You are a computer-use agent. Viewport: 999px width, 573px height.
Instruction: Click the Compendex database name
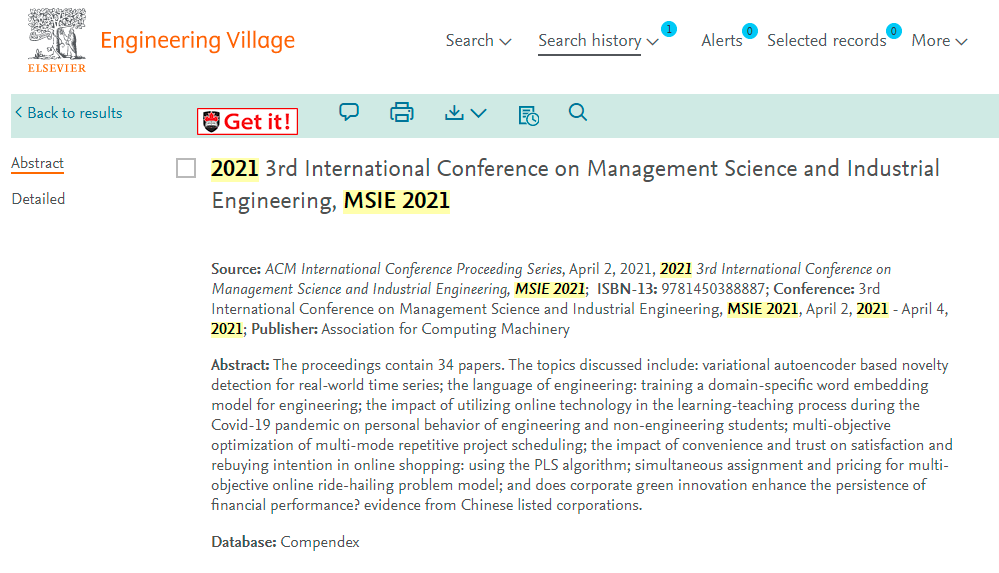tap(320, 542)
